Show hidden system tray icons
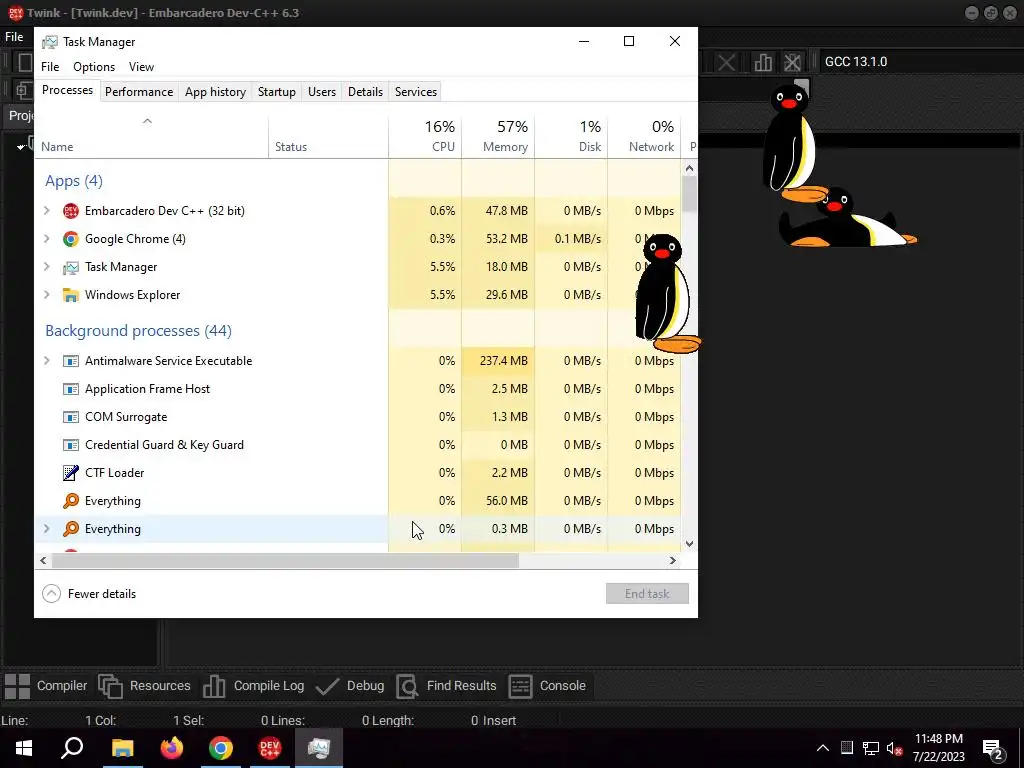This screenshot has height=768, width=1024. 823,748
